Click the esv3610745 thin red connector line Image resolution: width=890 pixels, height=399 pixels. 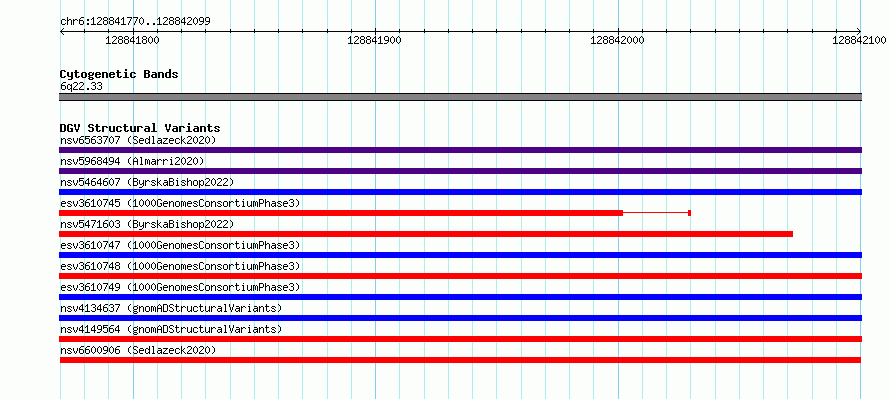(656, 213)
